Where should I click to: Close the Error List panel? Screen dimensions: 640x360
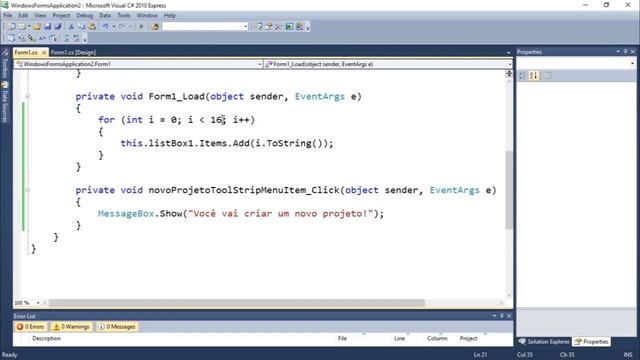(x=509, y=316)
